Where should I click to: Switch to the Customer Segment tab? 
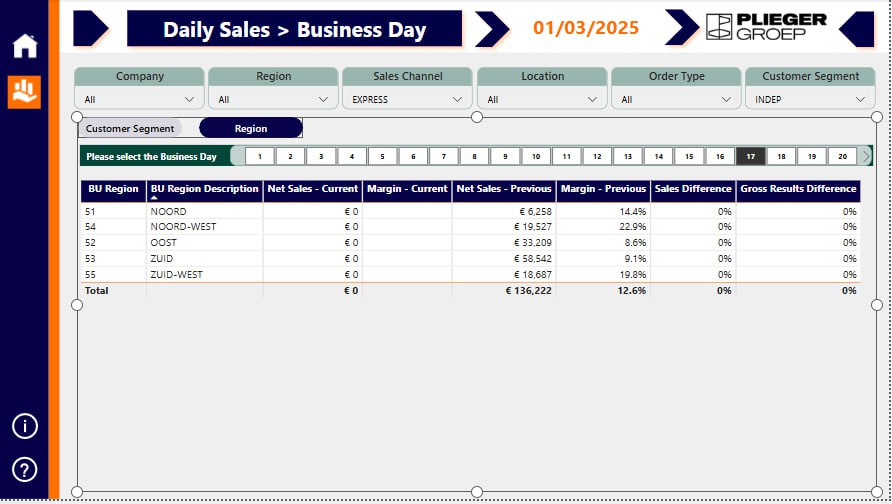(x=130, y=128)
